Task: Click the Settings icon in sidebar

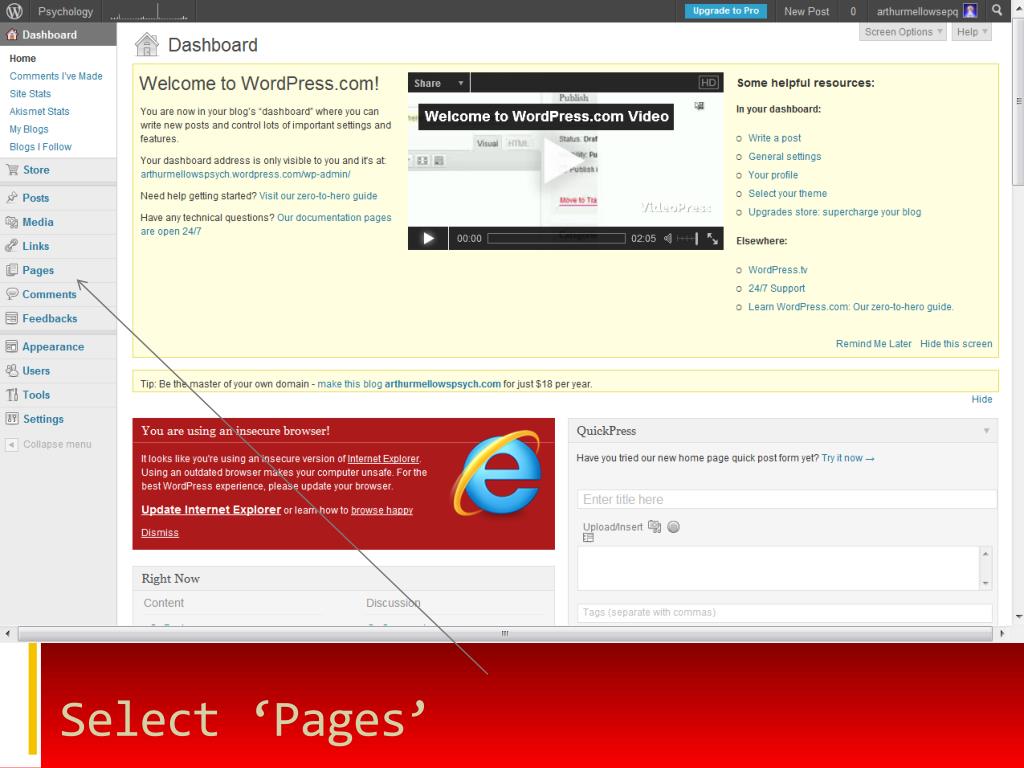Action: [x=12, y=419]
